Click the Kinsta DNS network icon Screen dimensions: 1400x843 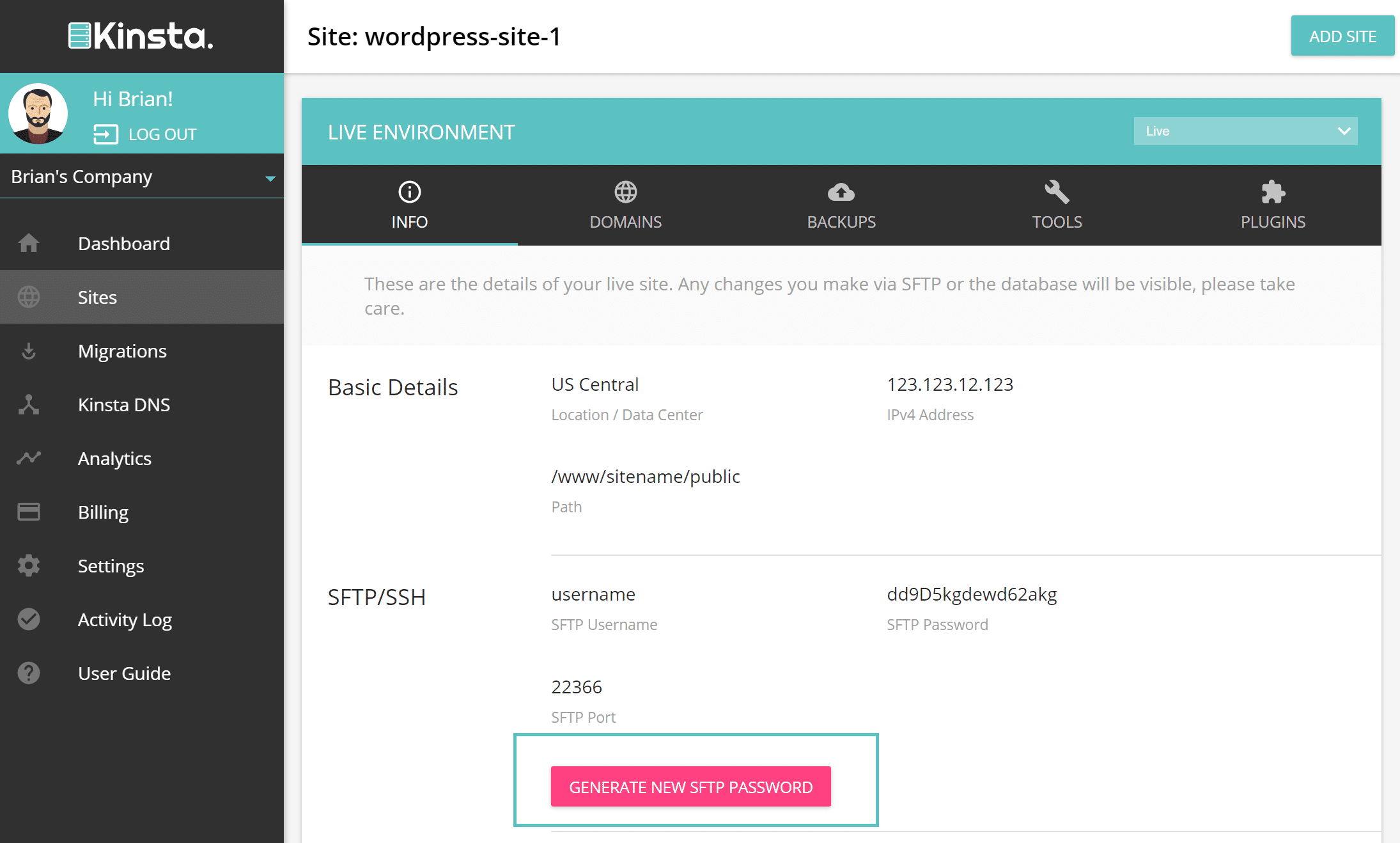click(29, 404)
